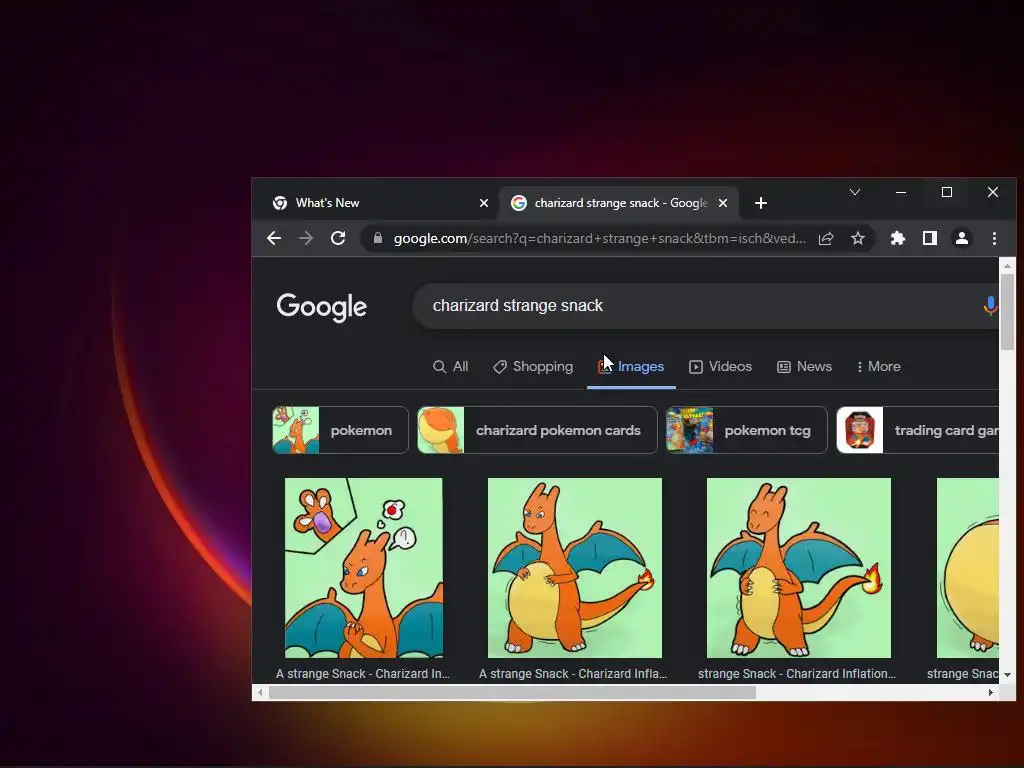Screen dimensions: 1024x768
Task: Open the Charizard thinking about berry image
Action: pos(364,568)
